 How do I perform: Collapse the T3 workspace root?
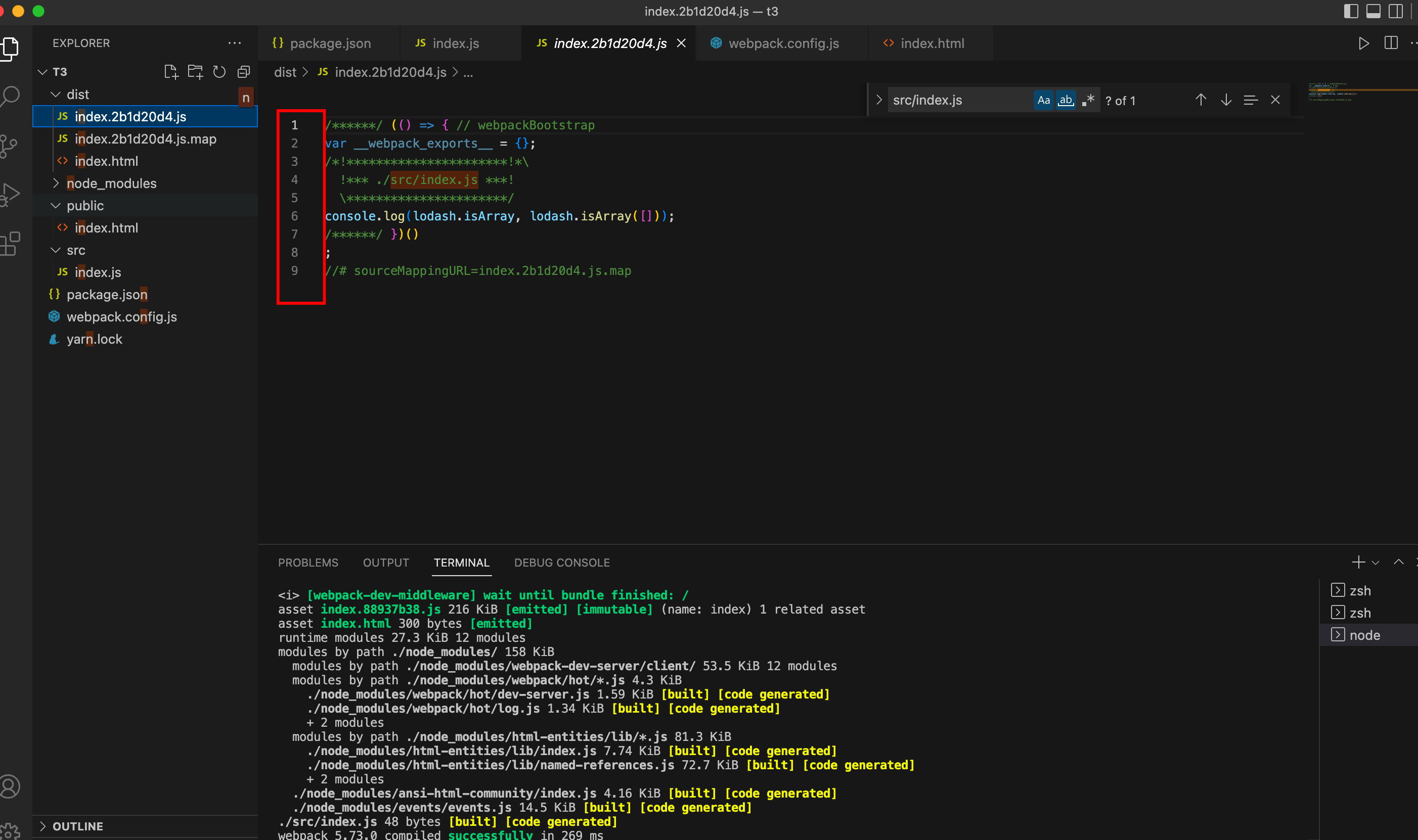coord(42,72)
